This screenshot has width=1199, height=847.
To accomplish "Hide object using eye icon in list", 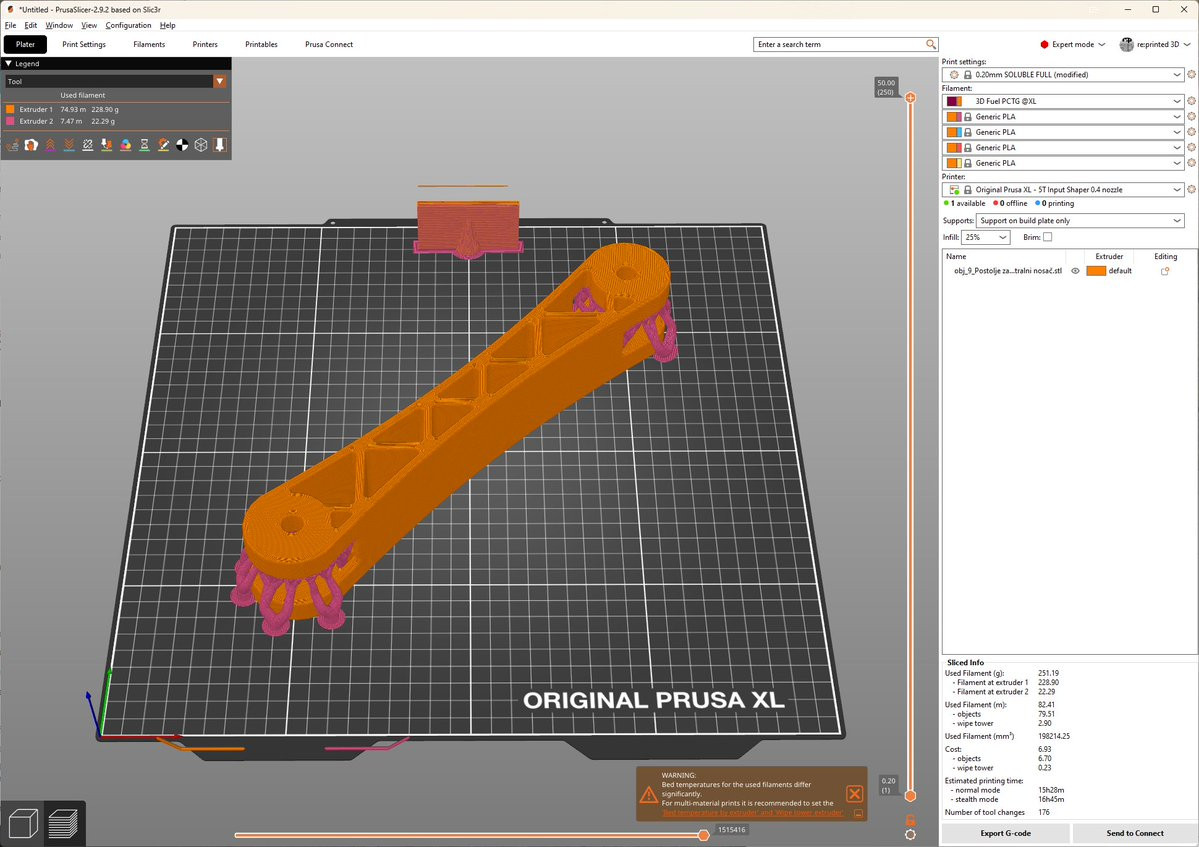I will 1075,271.
